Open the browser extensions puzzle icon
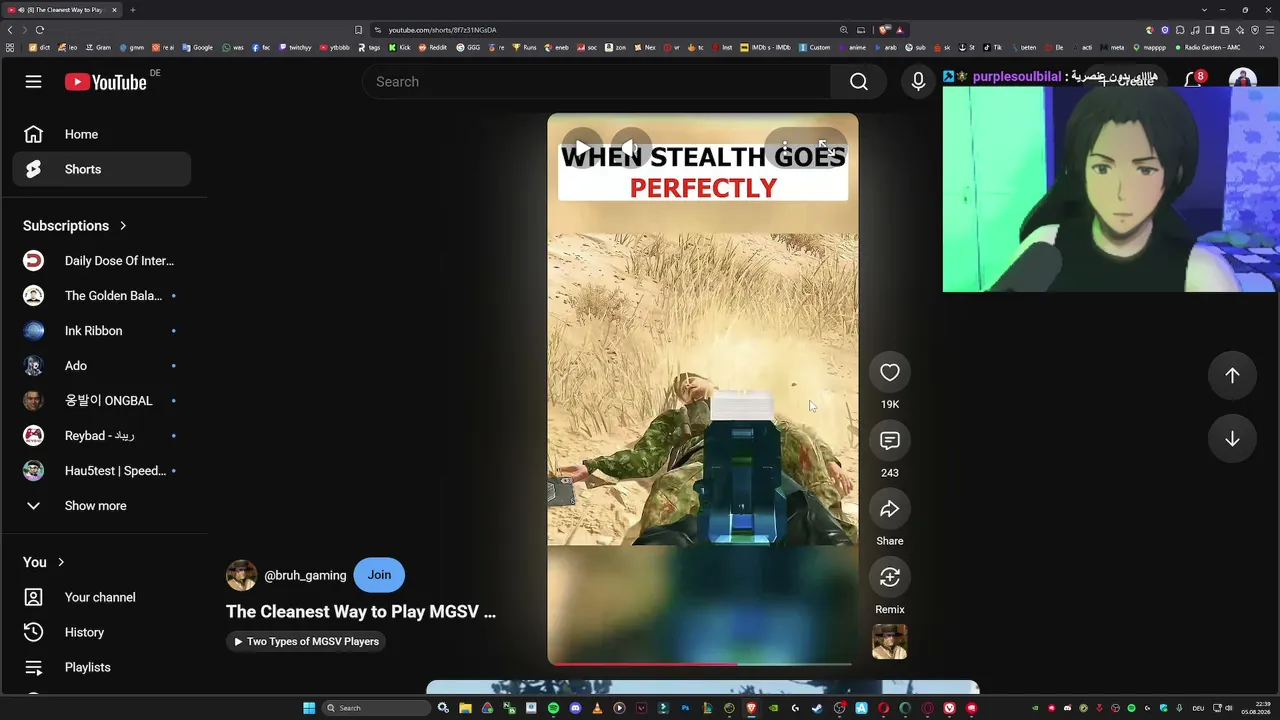This screenshot has height=720, width=1280. point(1180,30)
